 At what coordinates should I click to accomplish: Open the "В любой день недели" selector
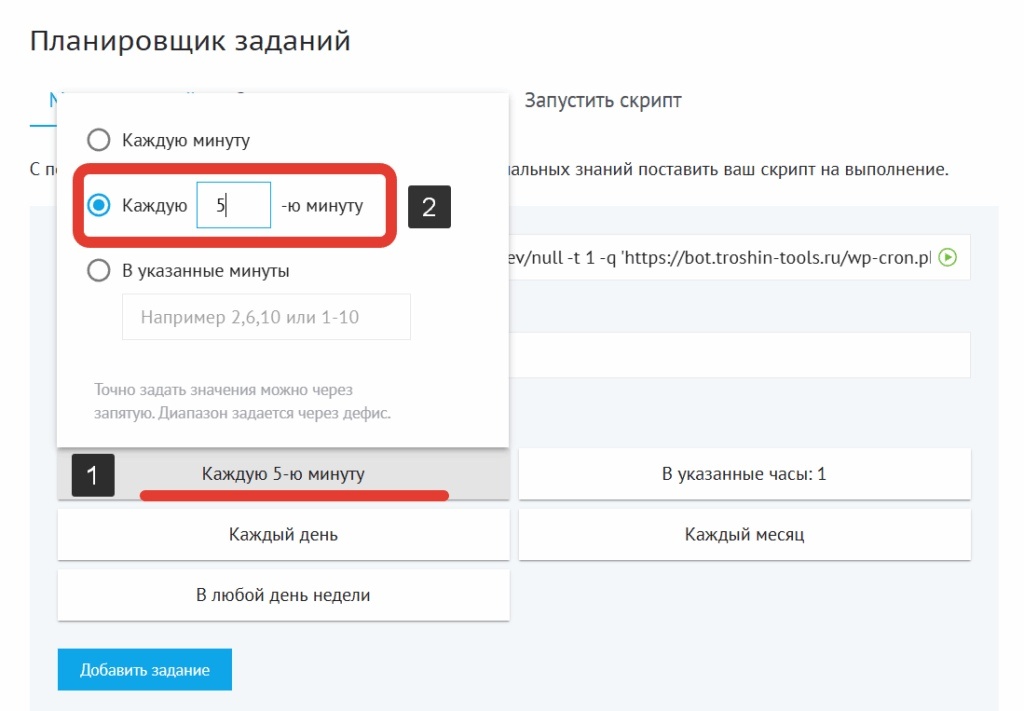coord(283,595)
